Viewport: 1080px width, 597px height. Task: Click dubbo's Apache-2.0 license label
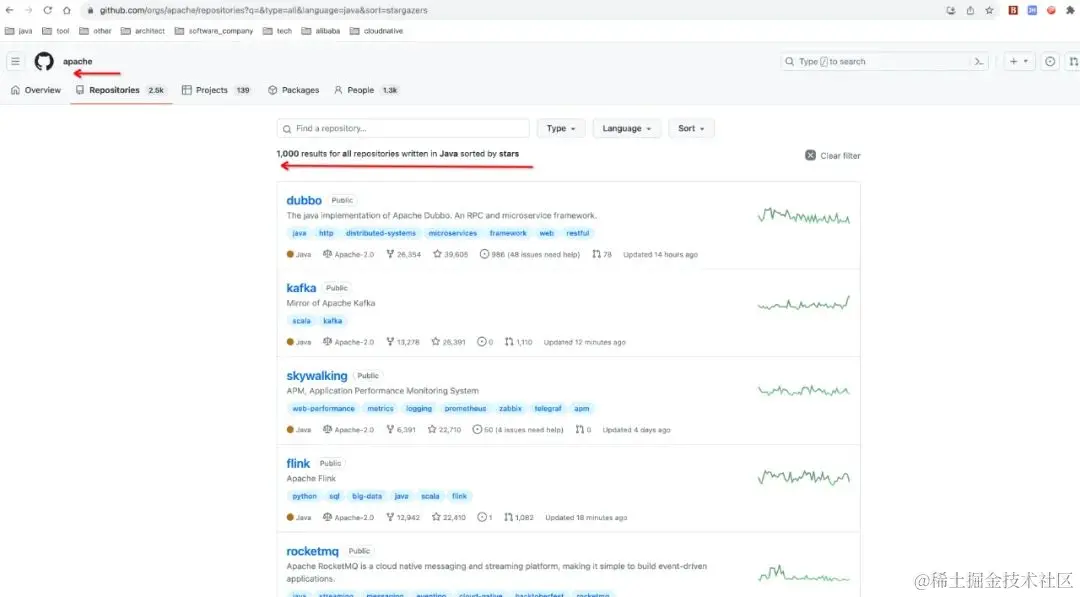pyautogui.click(x=349, y=254)
